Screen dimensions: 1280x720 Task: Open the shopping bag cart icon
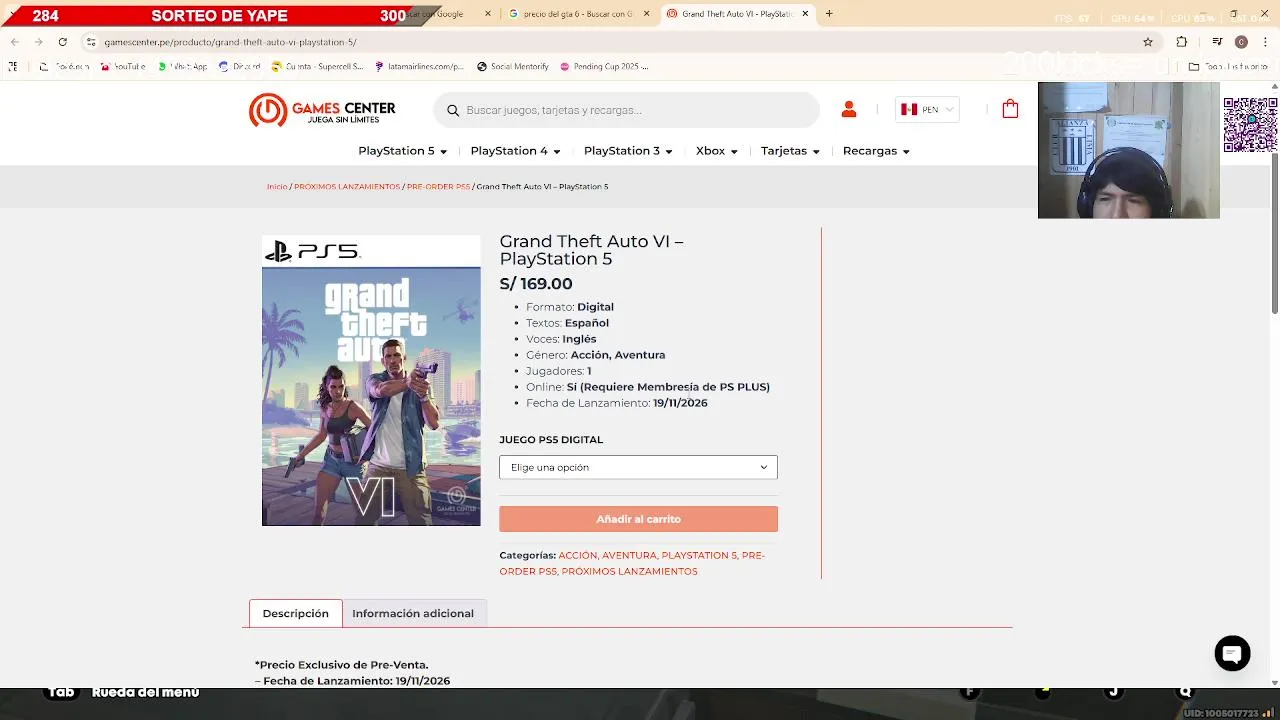(1010, 109)
